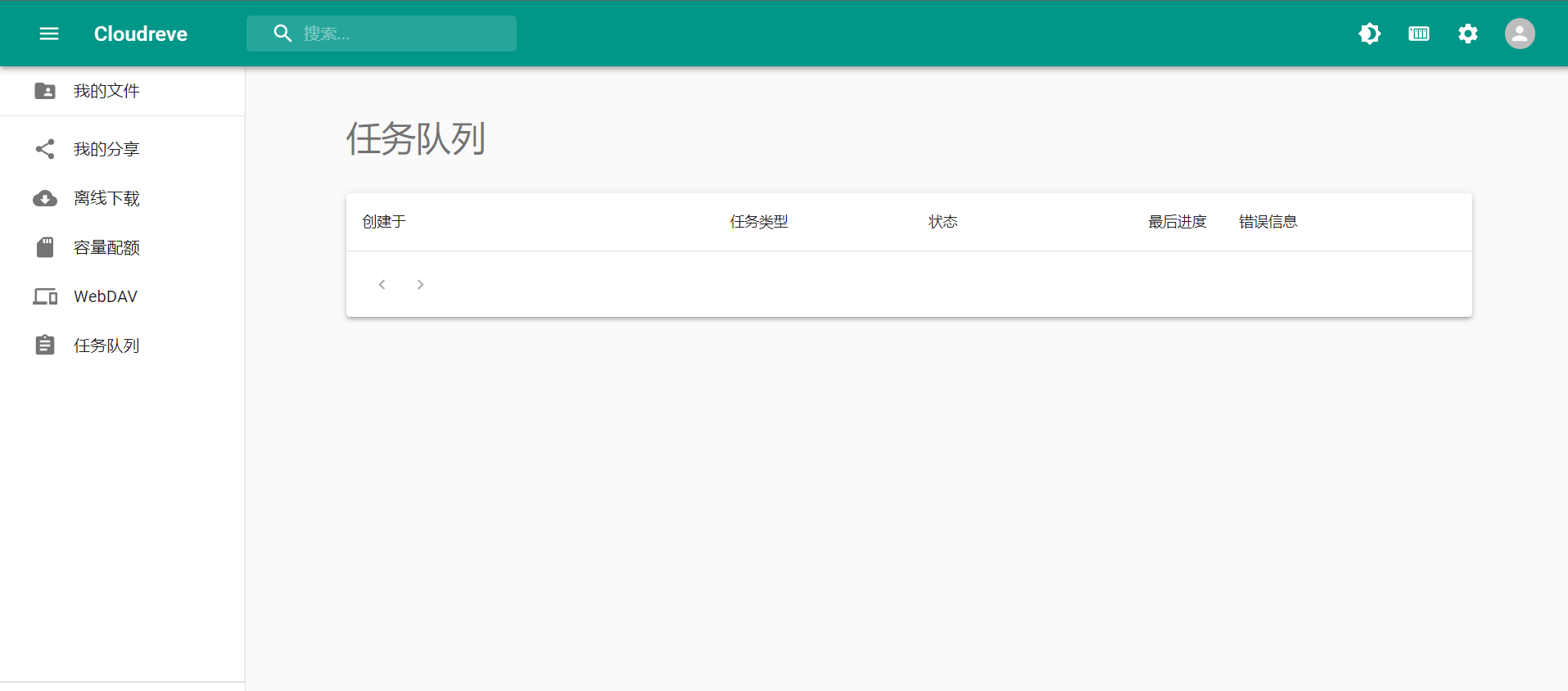Click the 最后进度 column header
This screenshot has height=691, width=1568.
[1177, 222]
